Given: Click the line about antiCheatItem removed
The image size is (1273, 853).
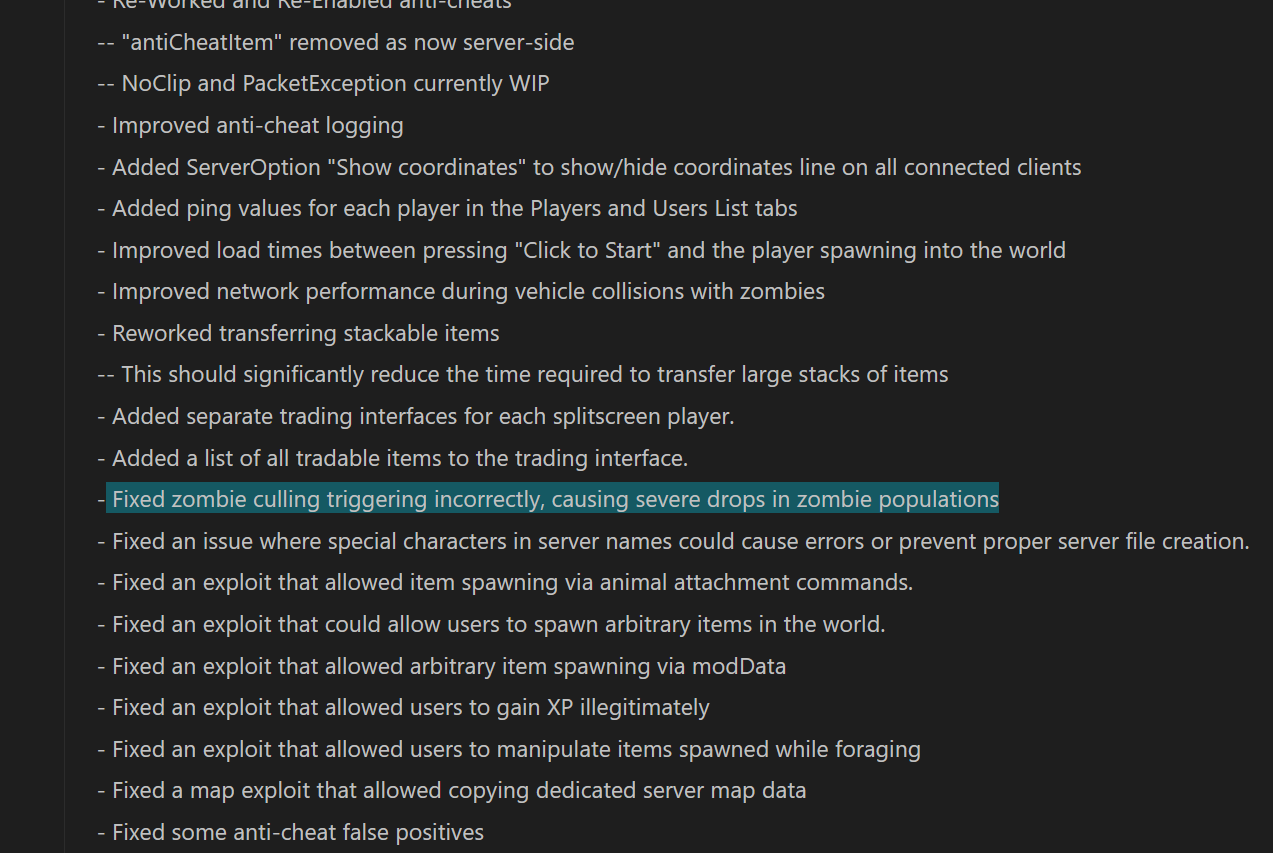Looking at the screenshot, I should [336, 42].
